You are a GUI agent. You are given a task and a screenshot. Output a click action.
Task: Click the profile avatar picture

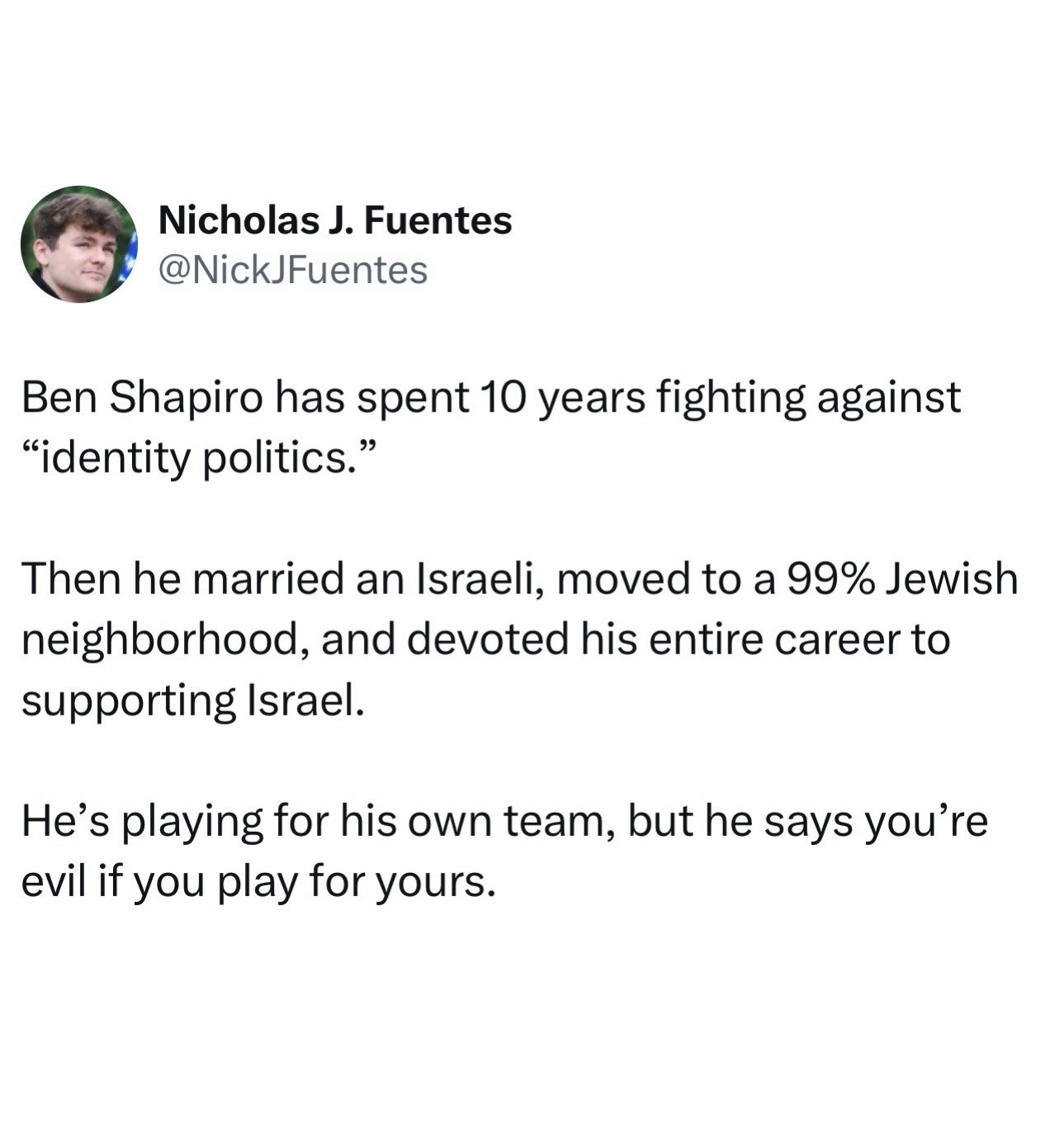(x=78, y=244)
